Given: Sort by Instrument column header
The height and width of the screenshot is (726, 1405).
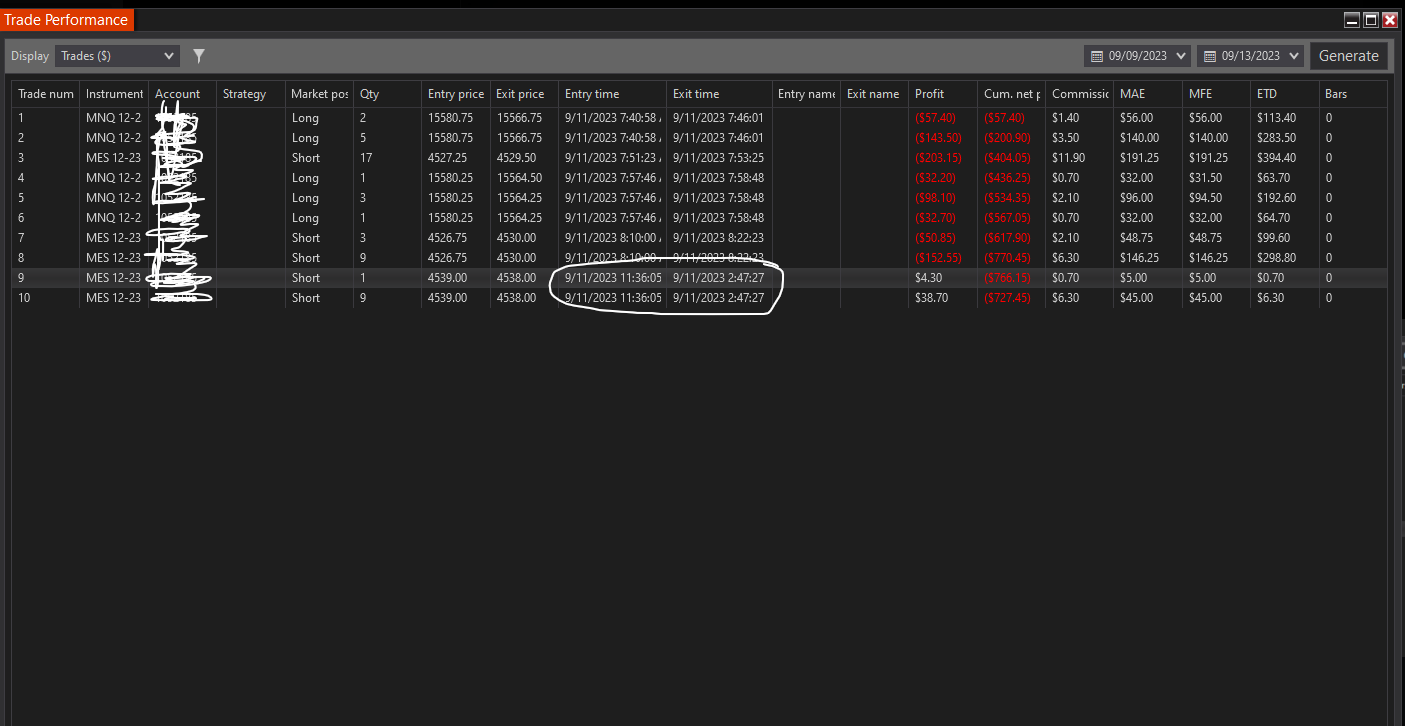Looking at the screenshot, I should [x=114, y=94].
